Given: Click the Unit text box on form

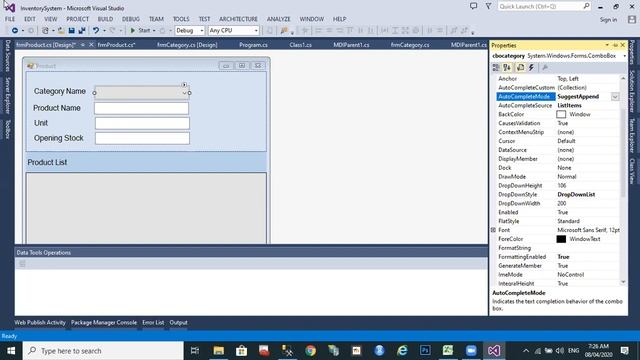Looking at the screenshot, I should (142, 123).
